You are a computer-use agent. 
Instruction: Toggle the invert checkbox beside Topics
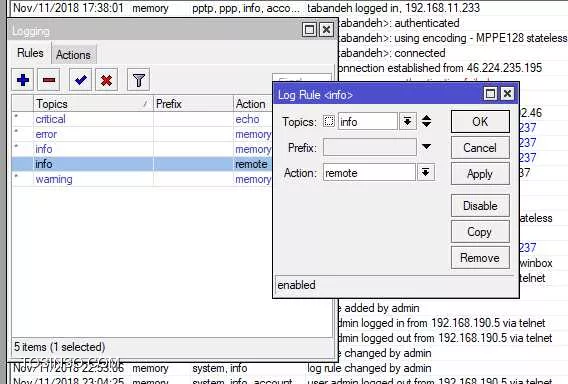[329, 121]
